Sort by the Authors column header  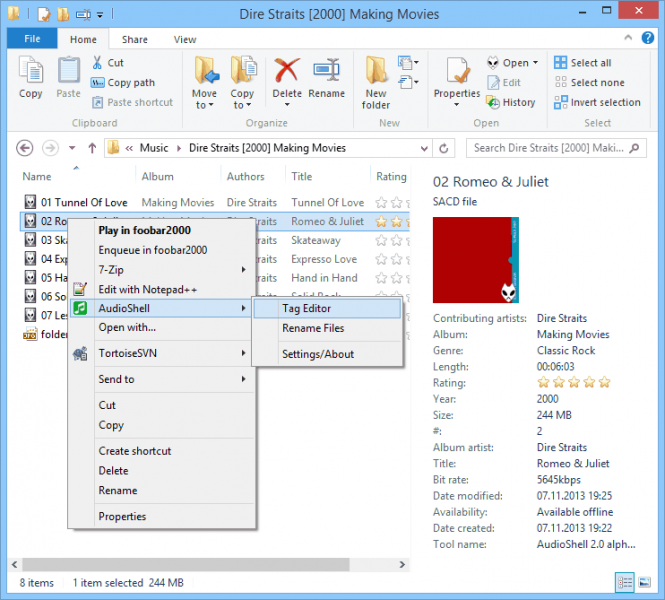(246, 176)
